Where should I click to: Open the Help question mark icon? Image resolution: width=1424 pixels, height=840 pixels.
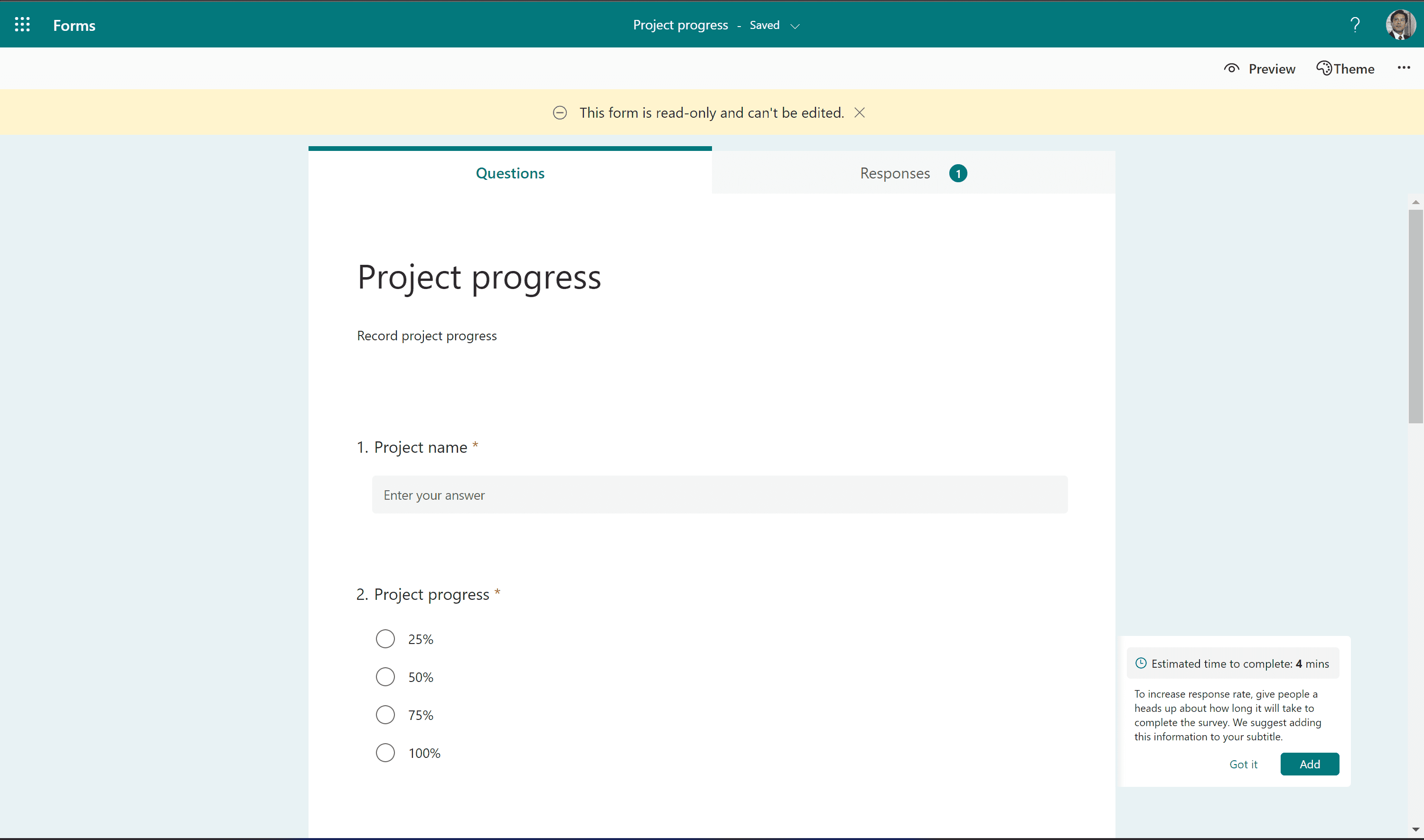(x=1355, y=25)
